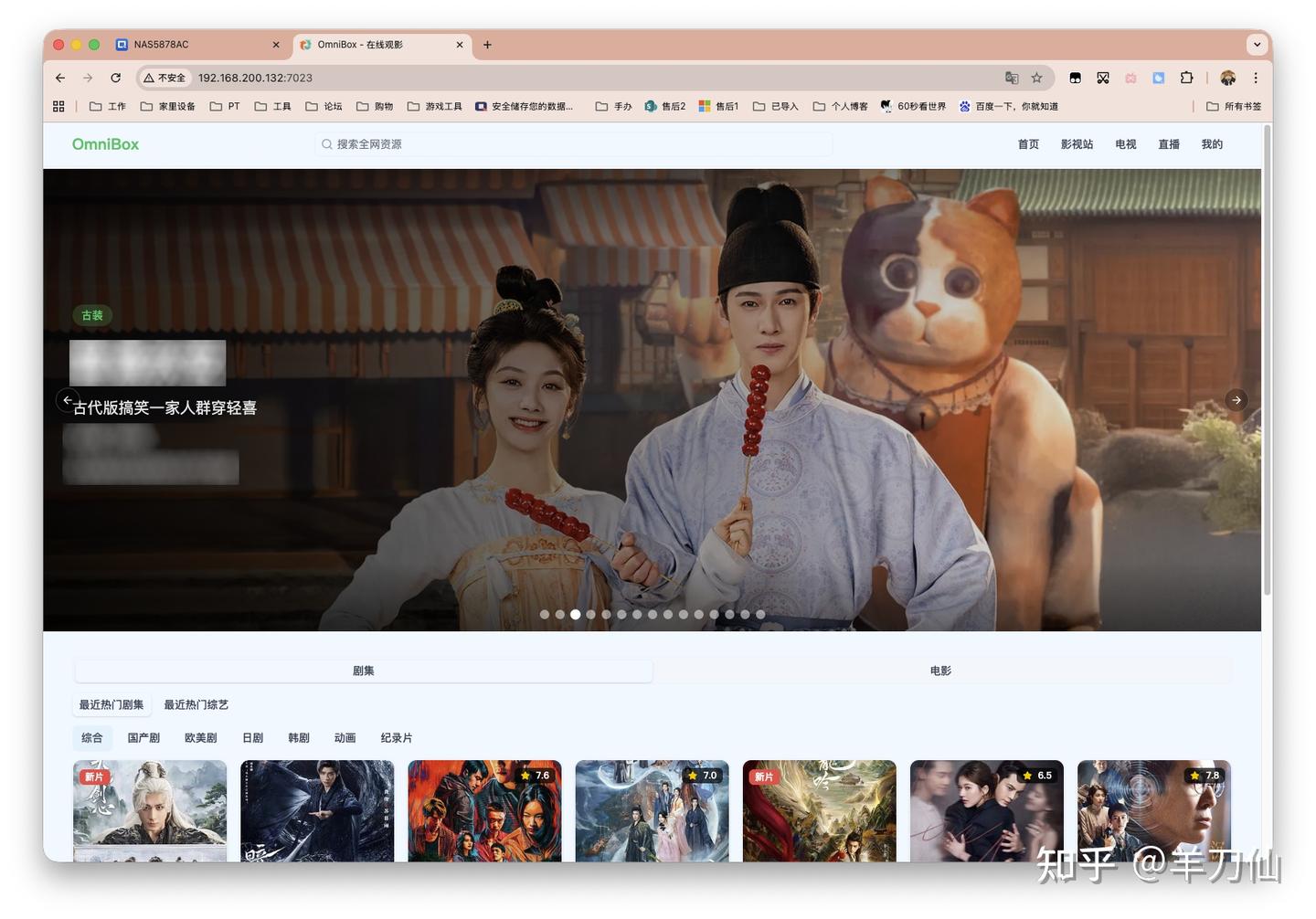1316x919 pixels.
Task: Expand the 游戏工具 bookmark folder
Action: 435,107
